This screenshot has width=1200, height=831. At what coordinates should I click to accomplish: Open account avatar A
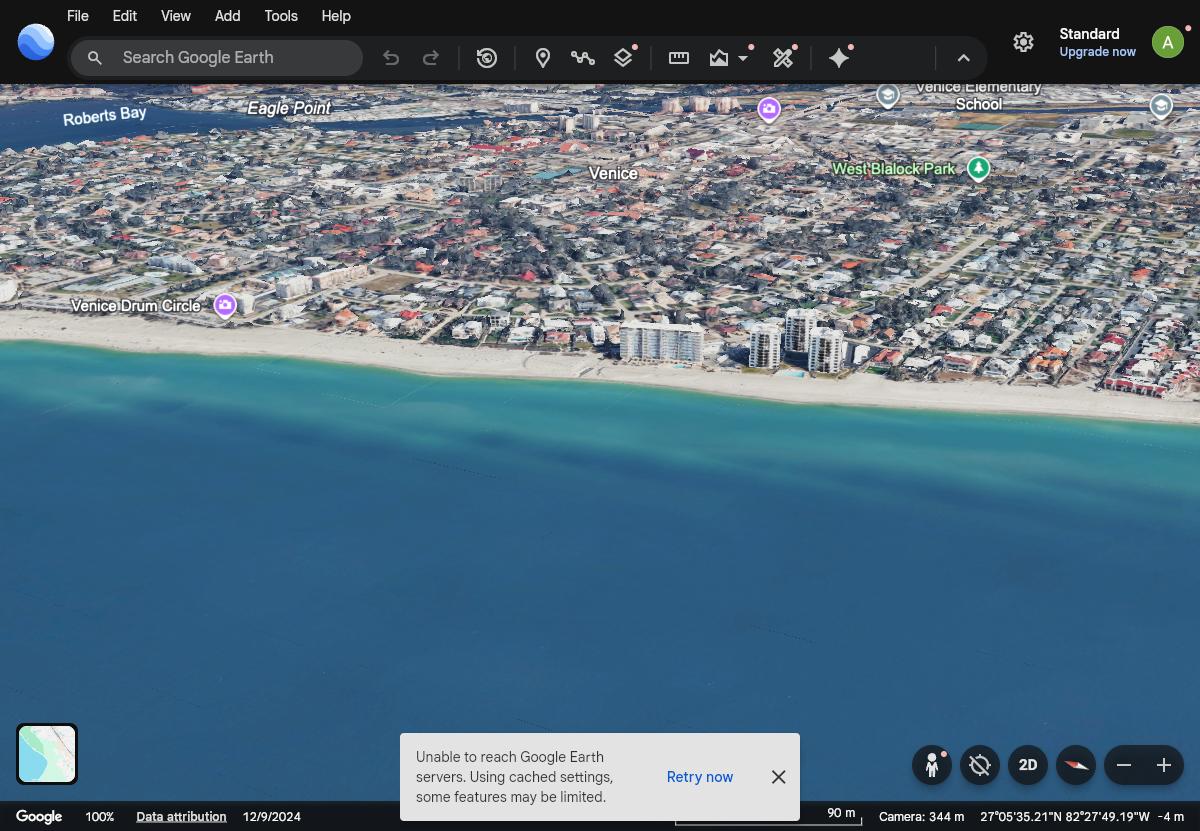click(1168, 42)
